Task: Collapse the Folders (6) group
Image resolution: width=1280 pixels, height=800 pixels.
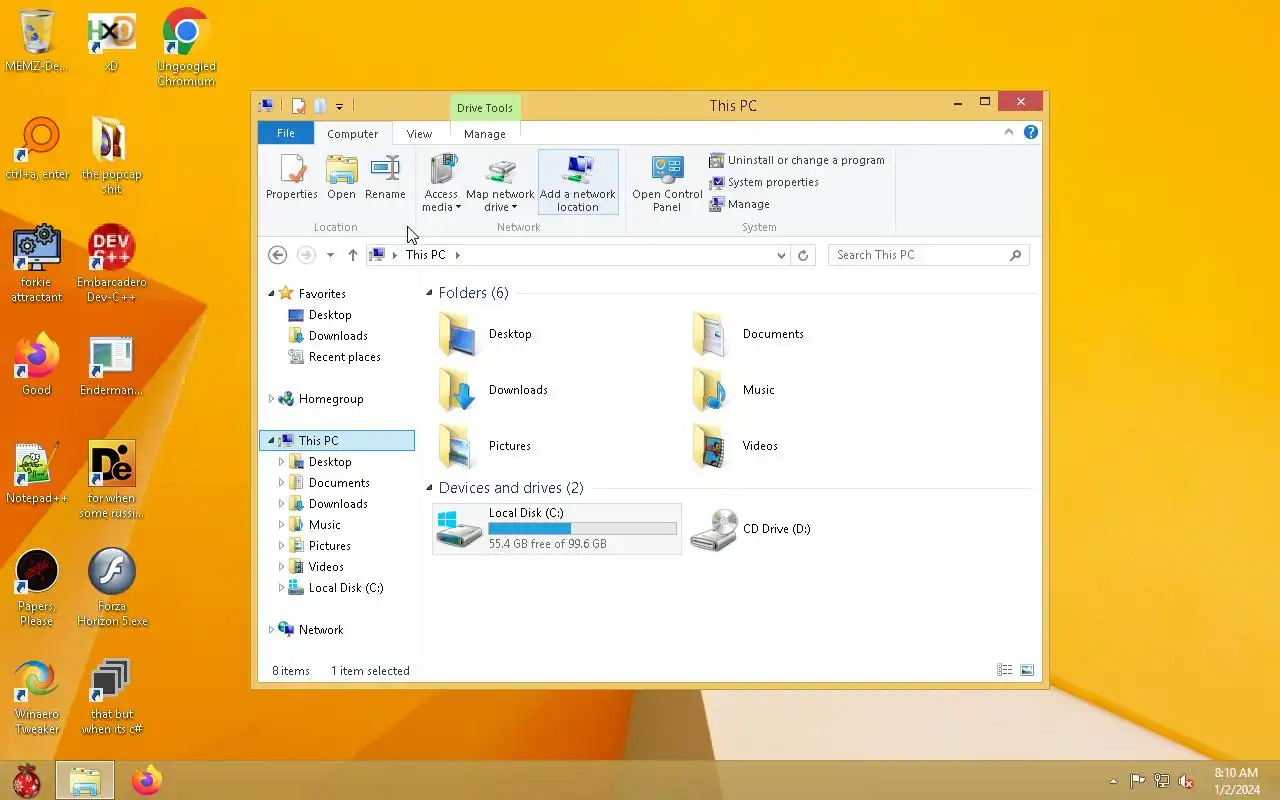Action: pos(430,293)
